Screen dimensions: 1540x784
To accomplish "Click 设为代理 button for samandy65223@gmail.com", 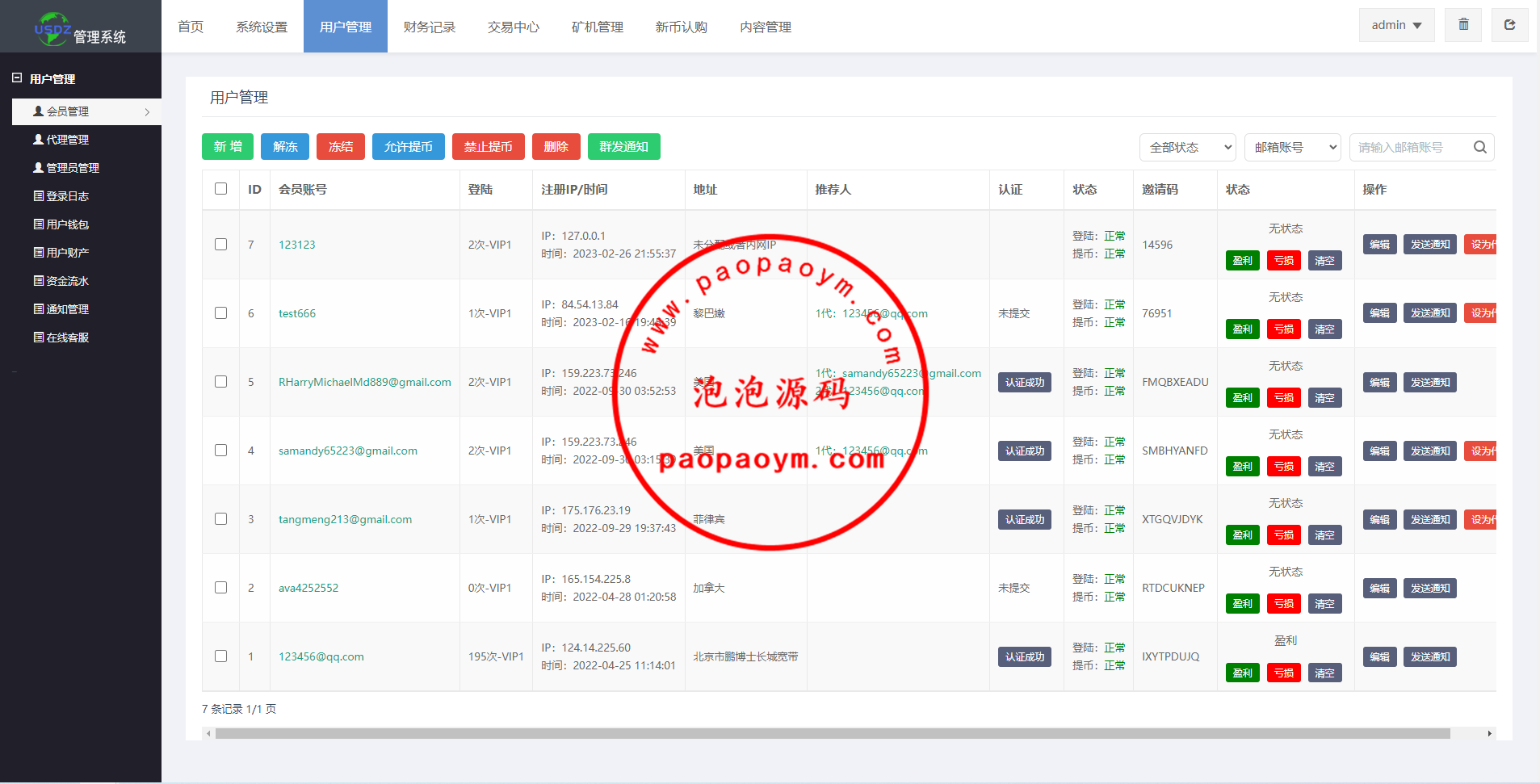I will 1480,451.
